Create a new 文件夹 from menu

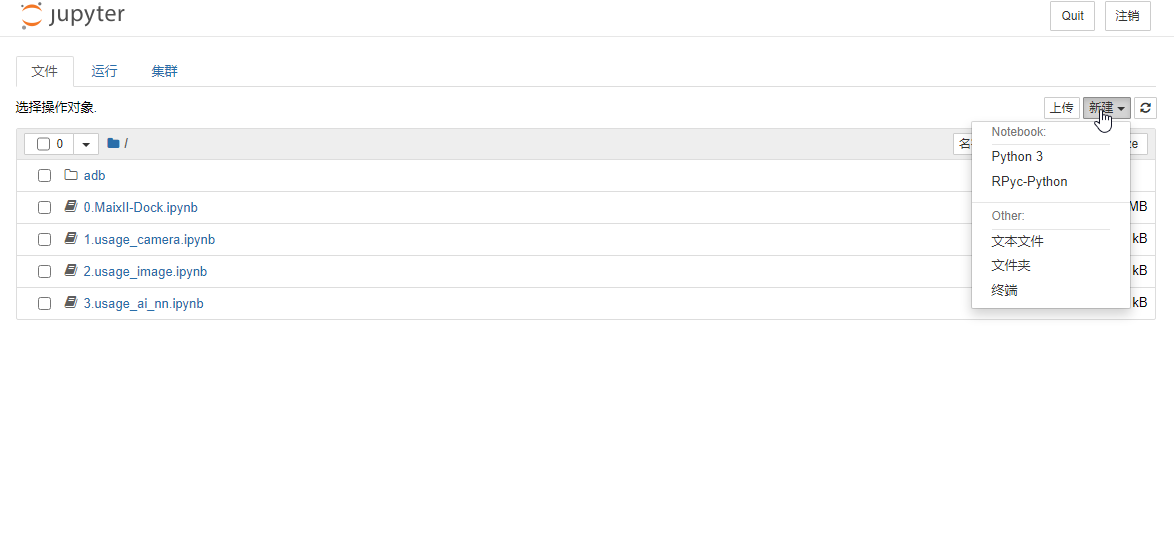[x=1011, y=266]
